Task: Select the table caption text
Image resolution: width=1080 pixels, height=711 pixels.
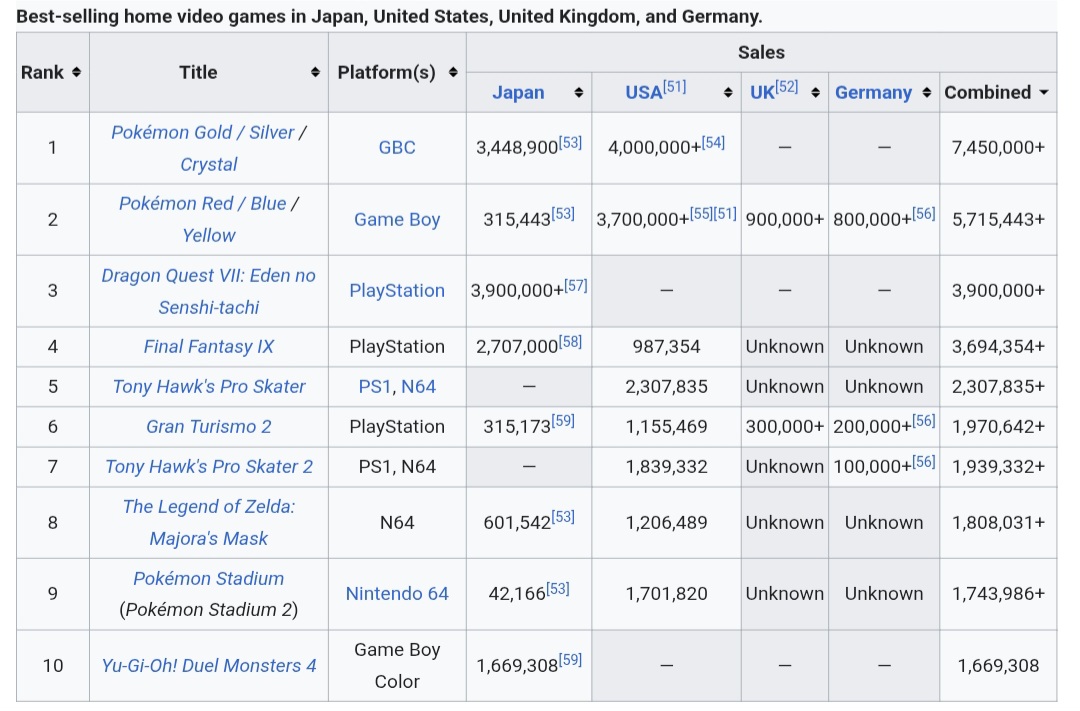Action: pos(389,16)
